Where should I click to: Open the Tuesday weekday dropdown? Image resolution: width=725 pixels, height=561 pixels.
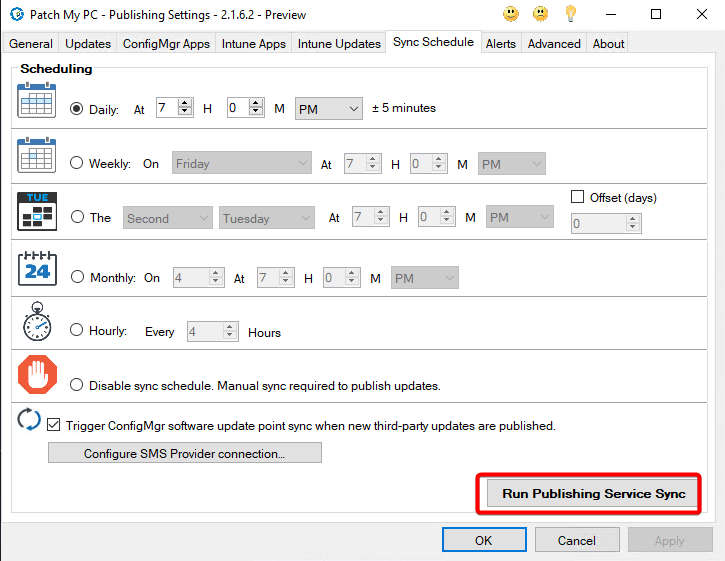(x=266, y=217)
